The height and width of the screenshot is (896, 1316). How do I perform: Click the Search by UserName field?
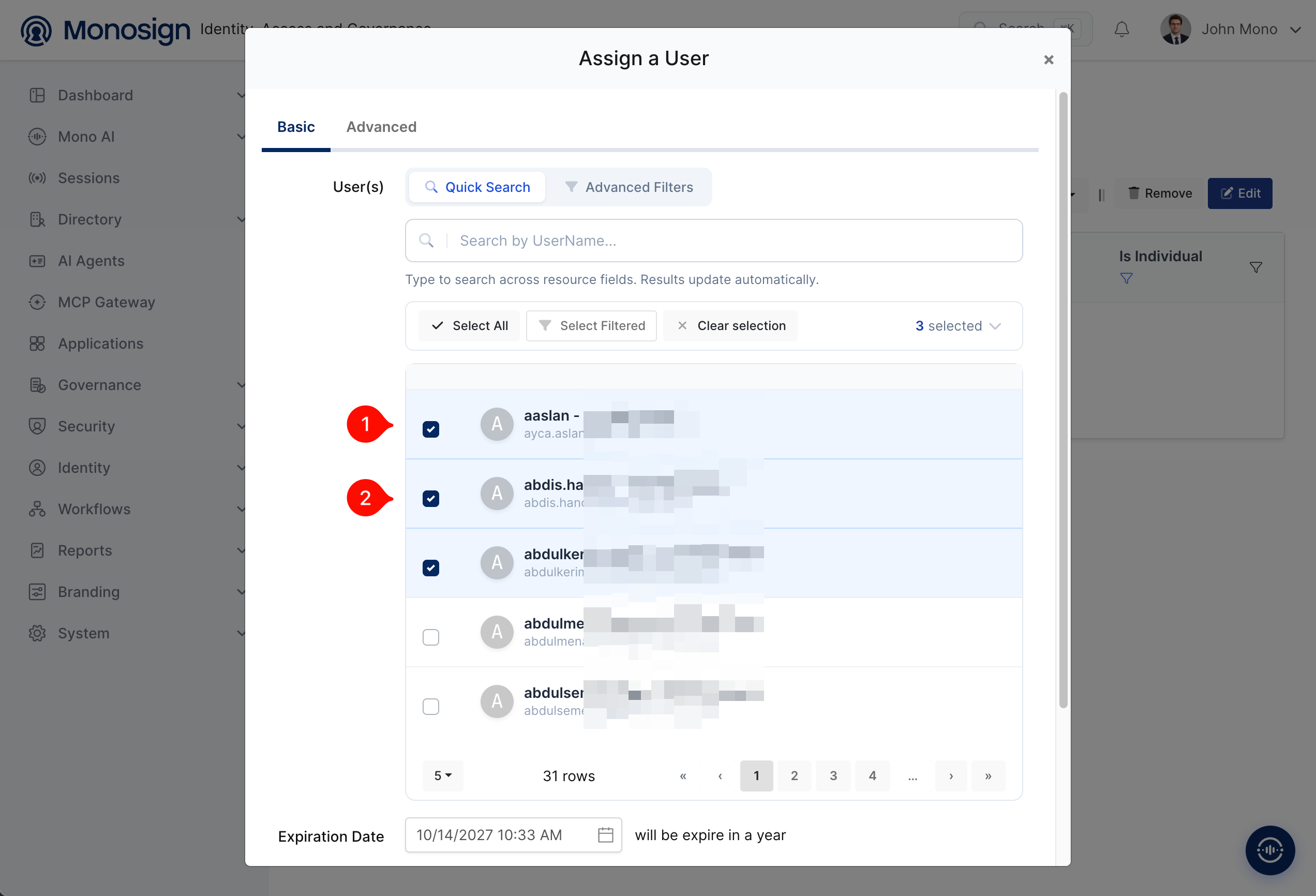[x=713, y=241]
